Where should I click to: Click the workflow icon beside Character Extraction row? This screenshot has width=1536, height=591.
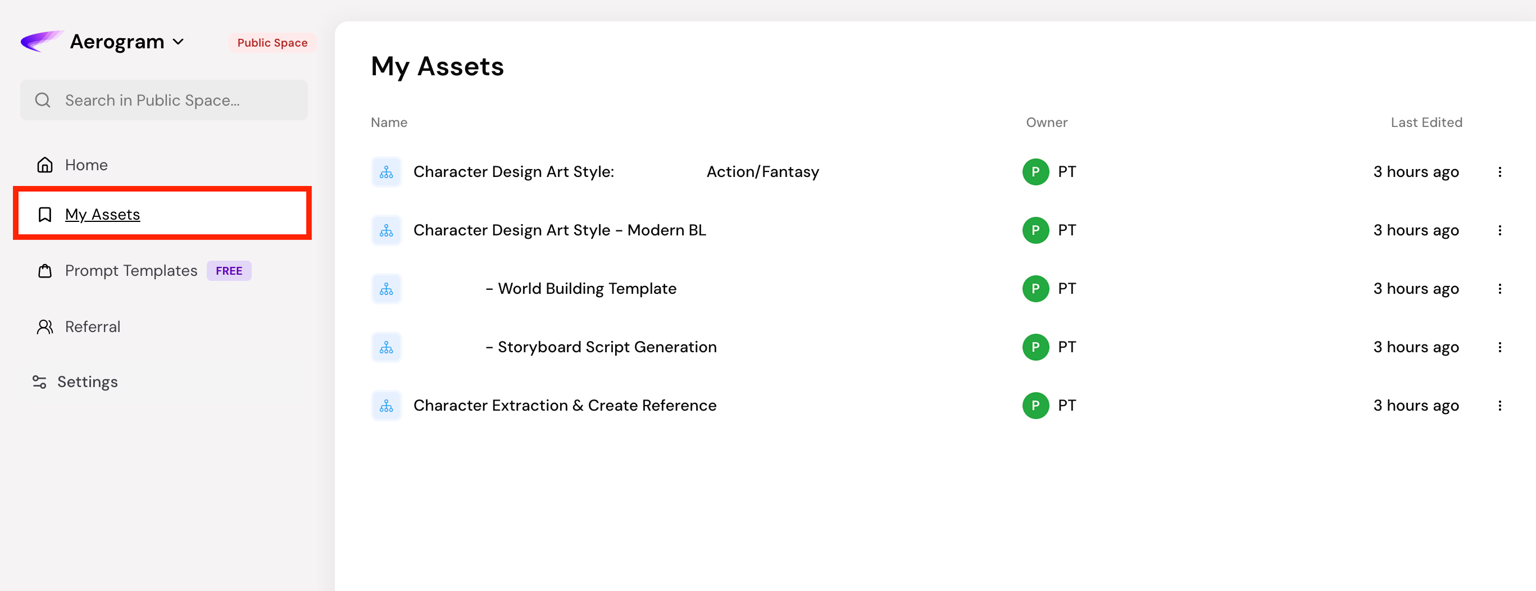click(386, 406)
